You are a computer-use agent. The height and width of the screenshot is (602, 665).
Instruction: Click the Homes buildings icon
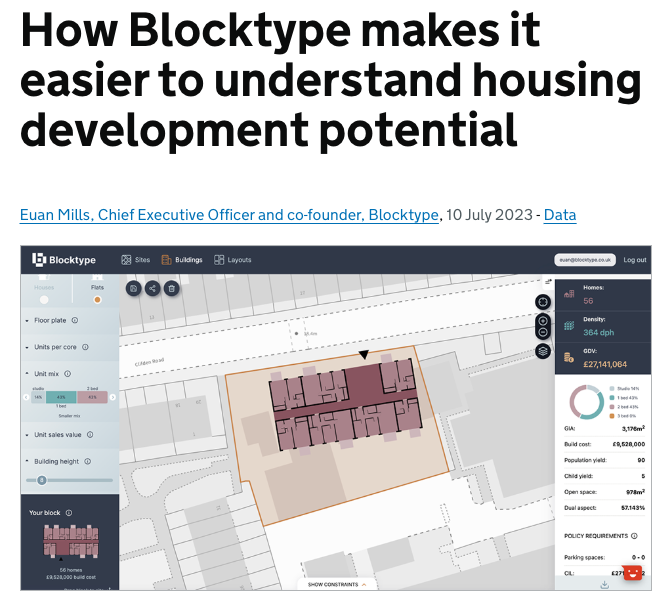569,294
